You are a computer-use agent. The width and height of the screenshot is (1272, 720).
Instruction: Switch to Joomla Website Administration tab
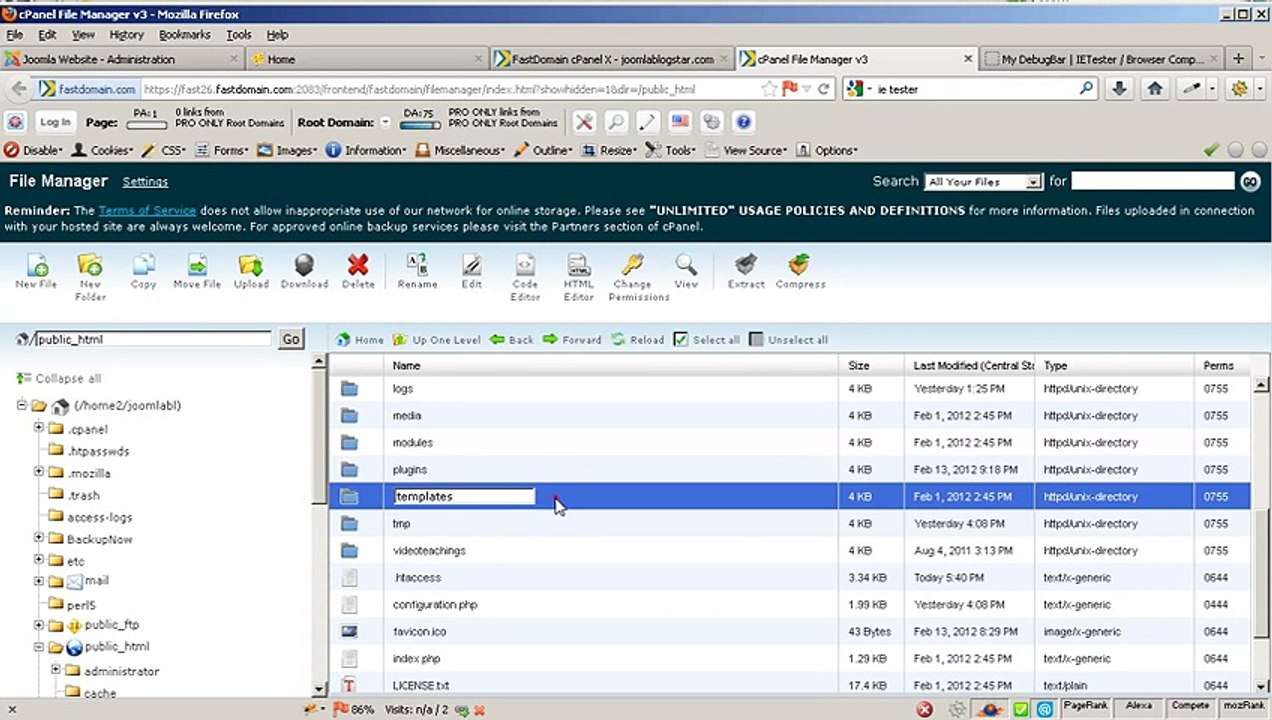121,59
